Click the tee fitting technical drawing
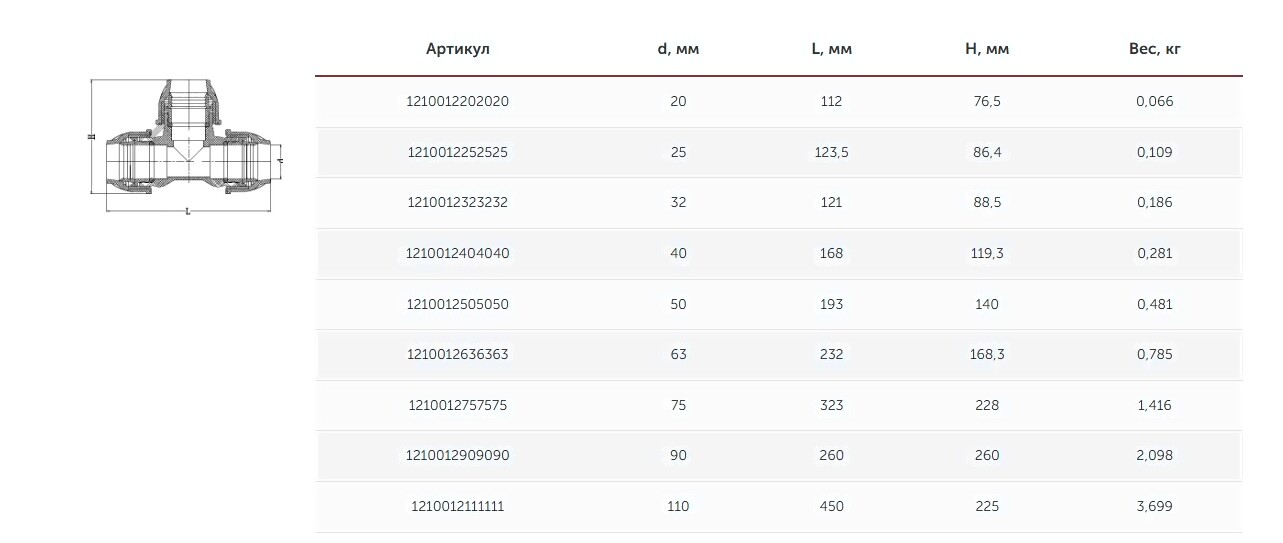The height and width of the screenshot is (543, 1283). point(188,146)
